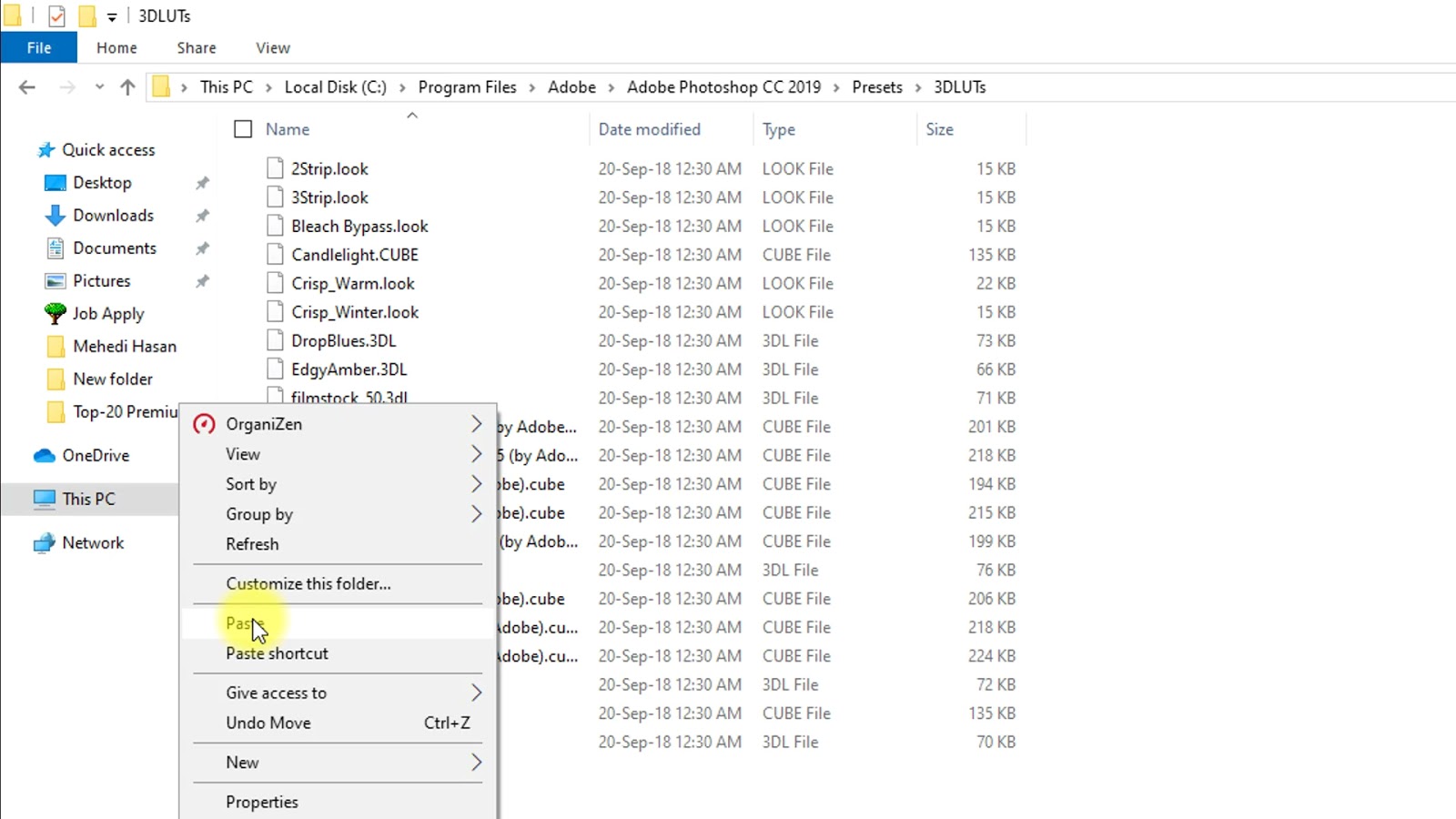The height and width of the screenshot is (819, 1456).
Task: Click the Downloads arrow icon in sidebar
Action: point(56,216)
